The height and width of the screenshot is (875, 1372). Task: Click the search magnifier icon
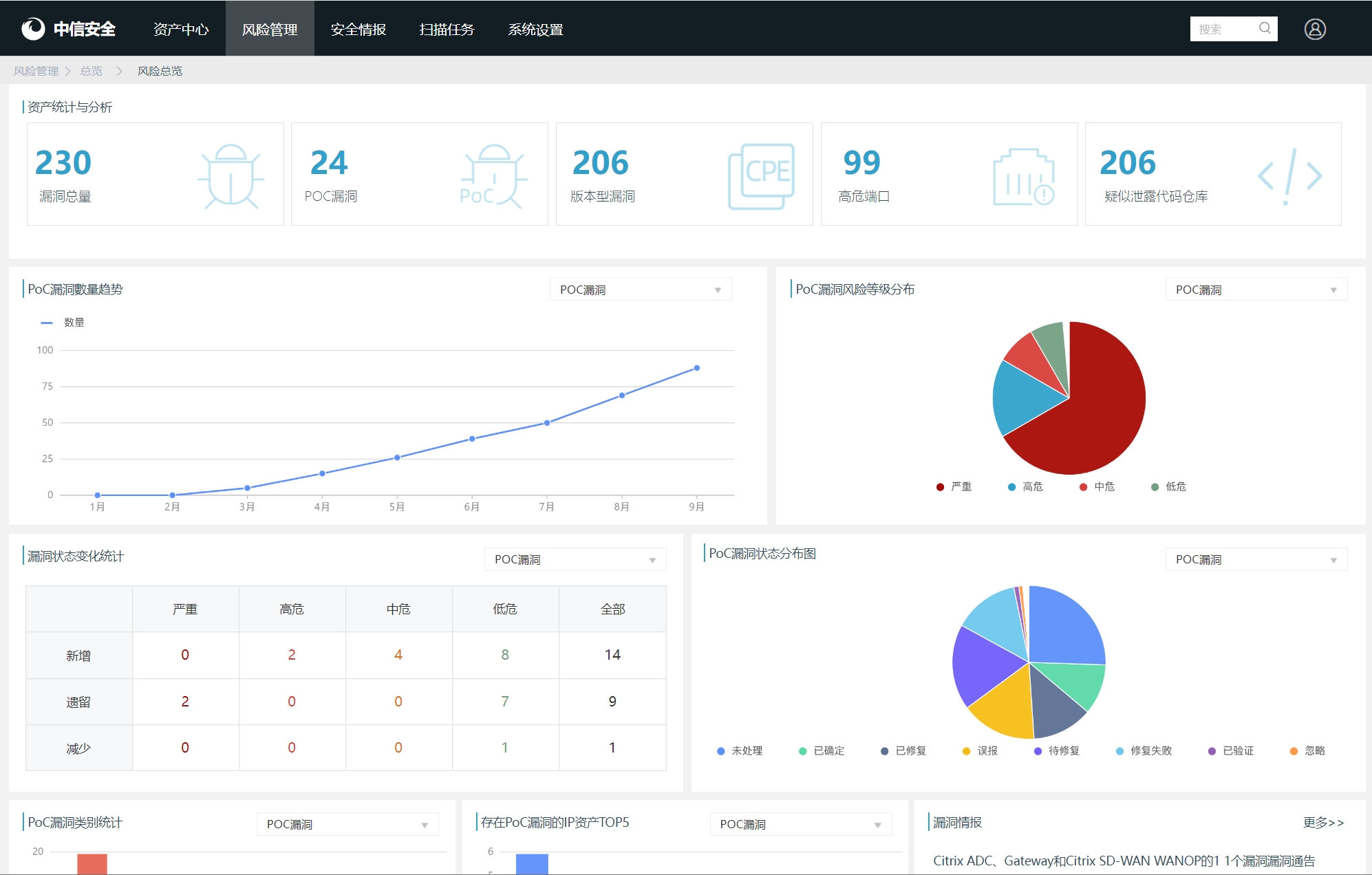pyautogui.click(x=1265, y=28)
